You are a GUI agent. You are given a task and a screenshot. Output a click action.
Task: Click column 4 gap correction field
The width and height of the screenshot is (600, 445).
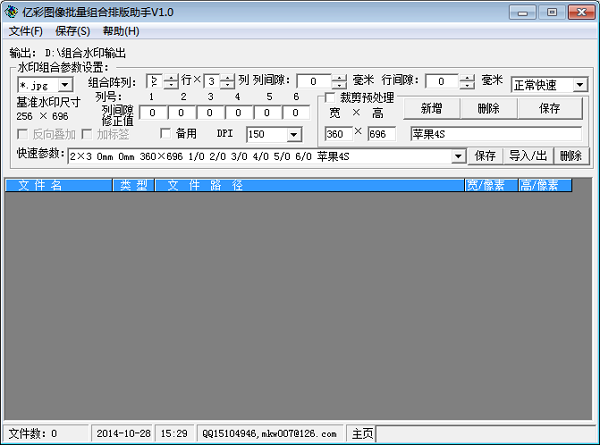238,113
